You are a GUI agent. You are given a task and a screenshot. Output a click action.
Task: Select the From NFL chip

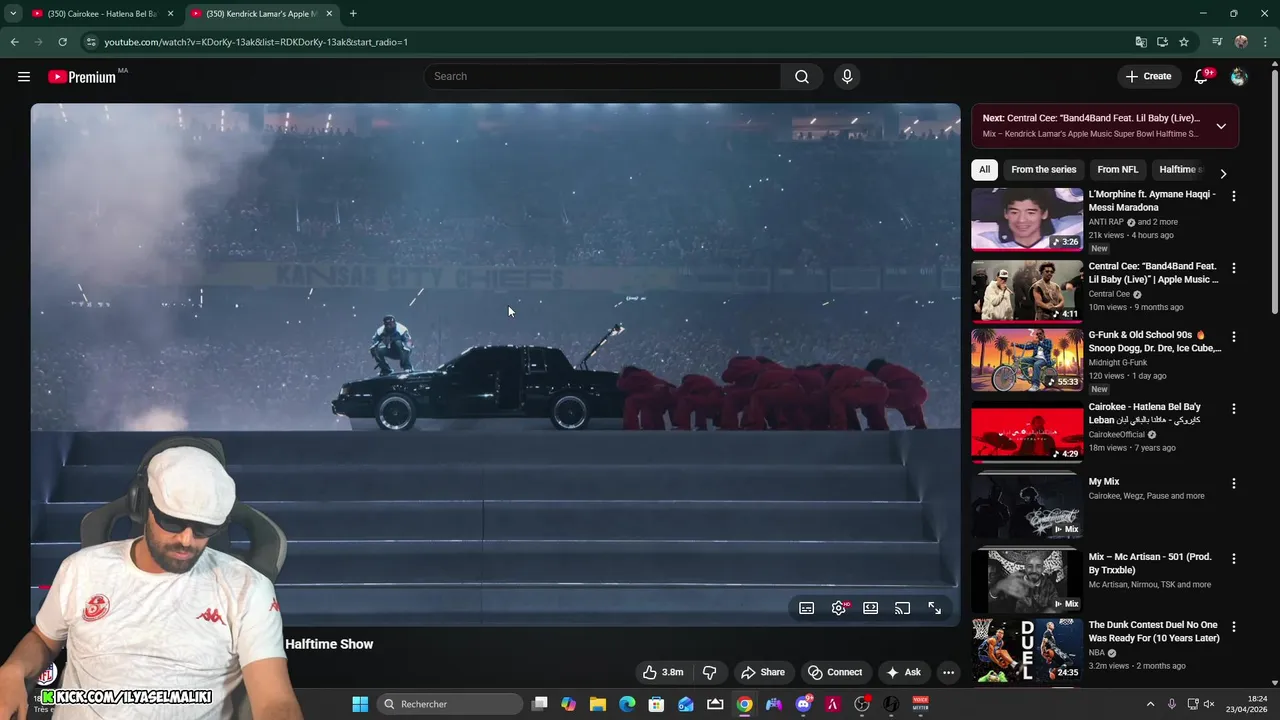(1117, 170)
